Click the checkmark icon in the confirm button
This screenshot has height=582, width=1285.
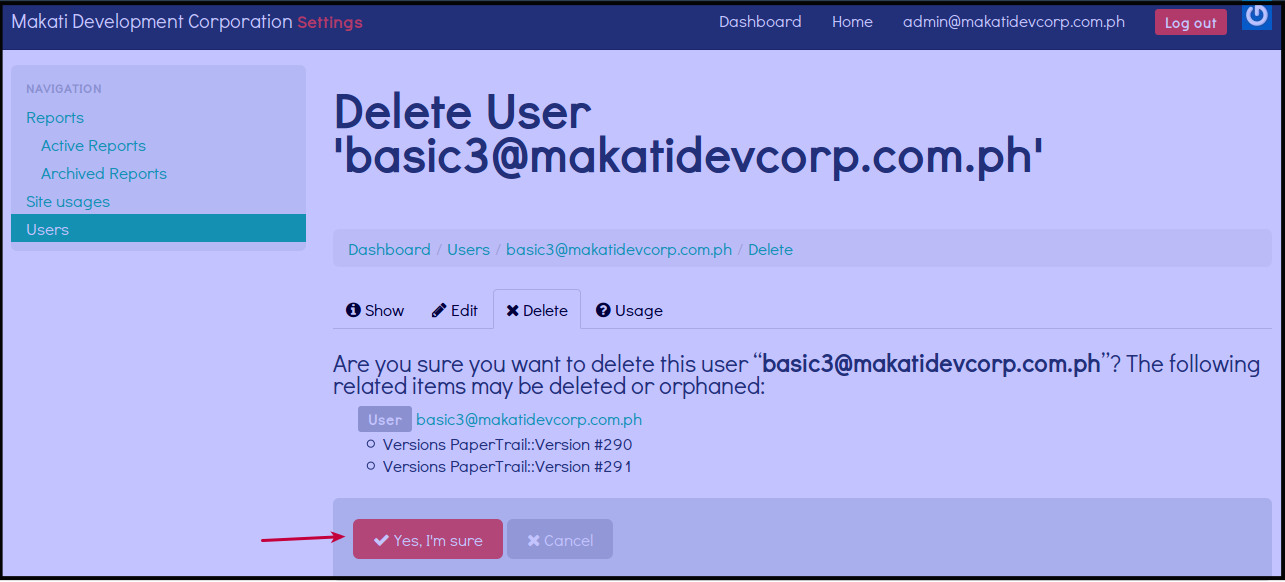point(381,540)
